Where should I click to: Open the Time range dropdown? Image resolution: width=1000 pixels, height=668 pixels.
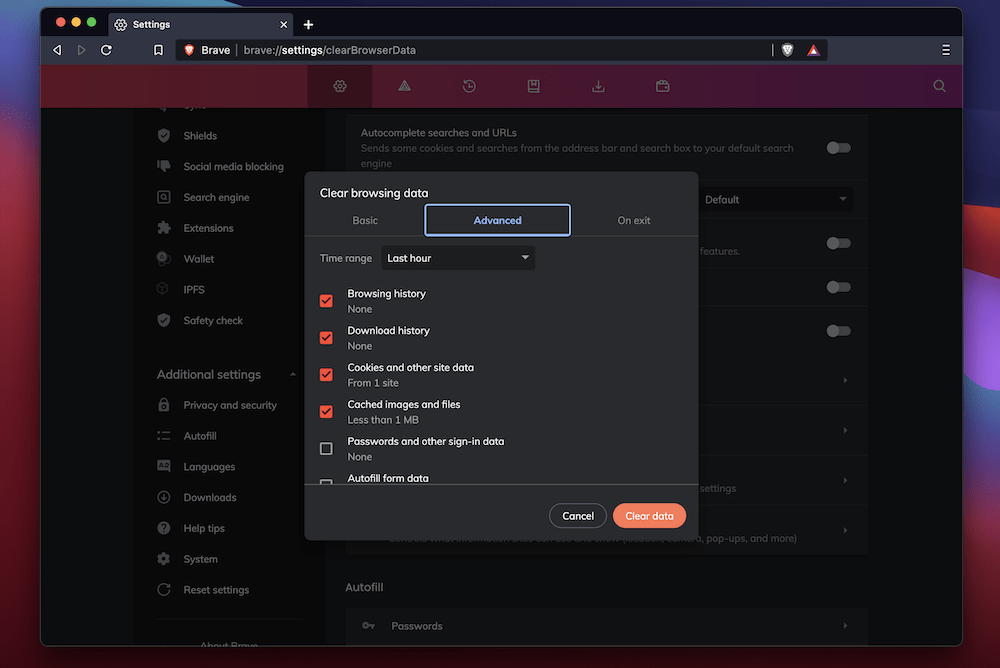point(457,257)
